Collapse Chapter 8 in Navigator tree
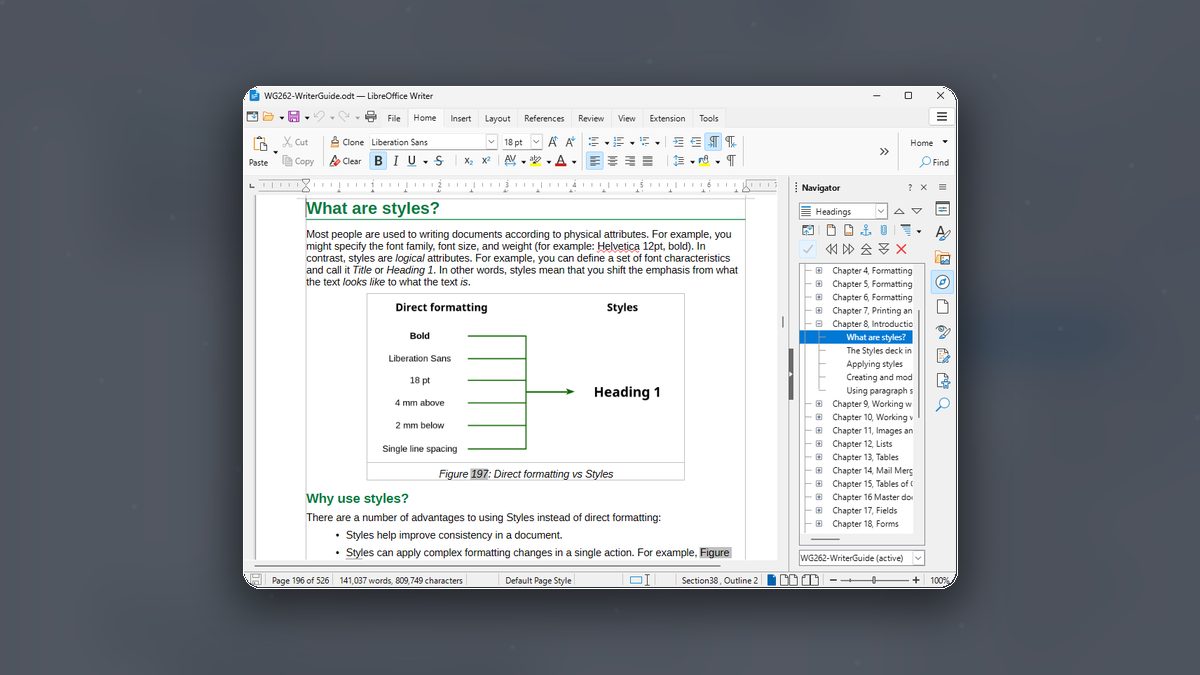 (x=819, y=324)
